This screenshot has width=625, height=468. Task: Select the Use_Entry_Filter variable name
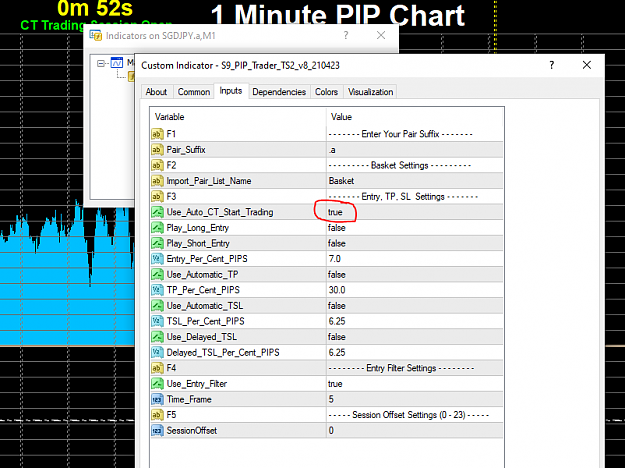(197, 383)
